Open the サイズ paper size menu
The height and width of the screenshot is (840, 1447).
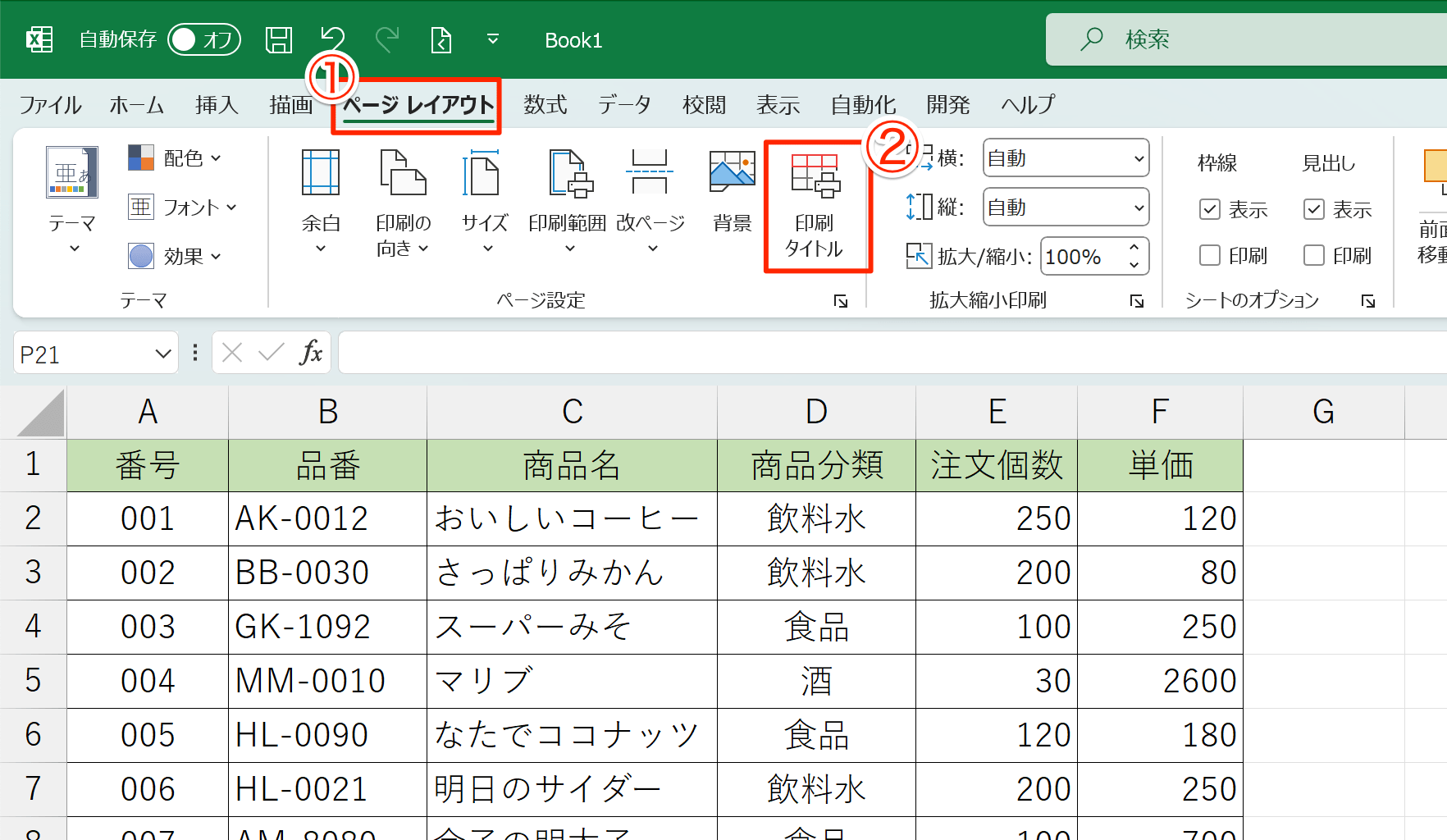point(484,201)
